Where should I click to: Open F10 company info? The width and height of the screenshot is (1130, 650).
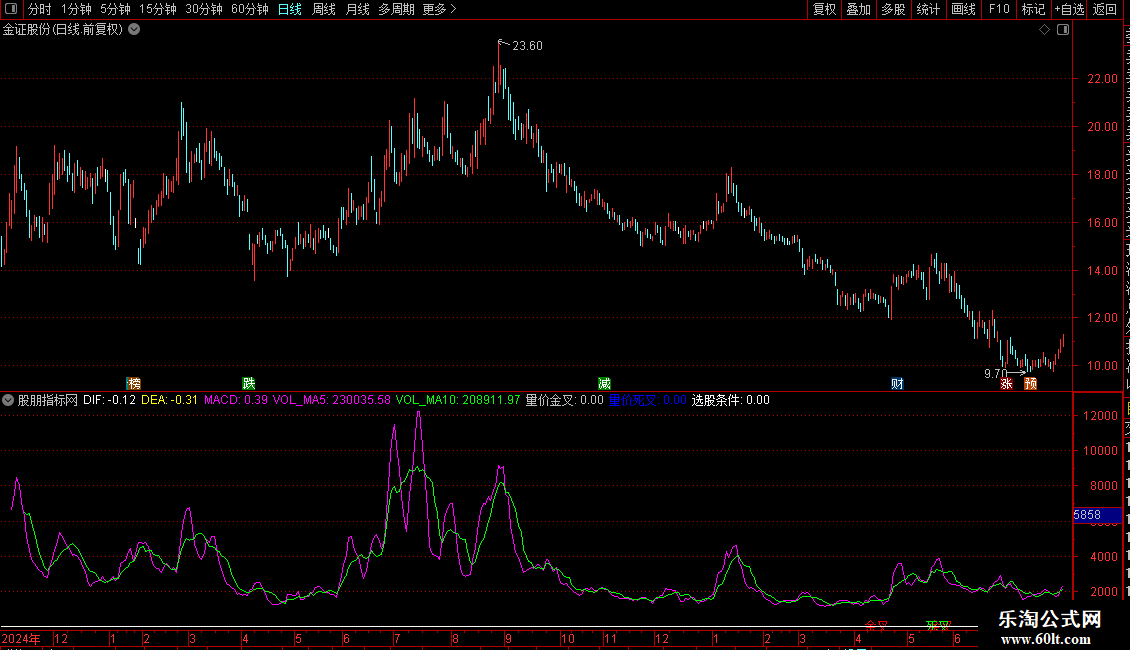pos(999,9)
